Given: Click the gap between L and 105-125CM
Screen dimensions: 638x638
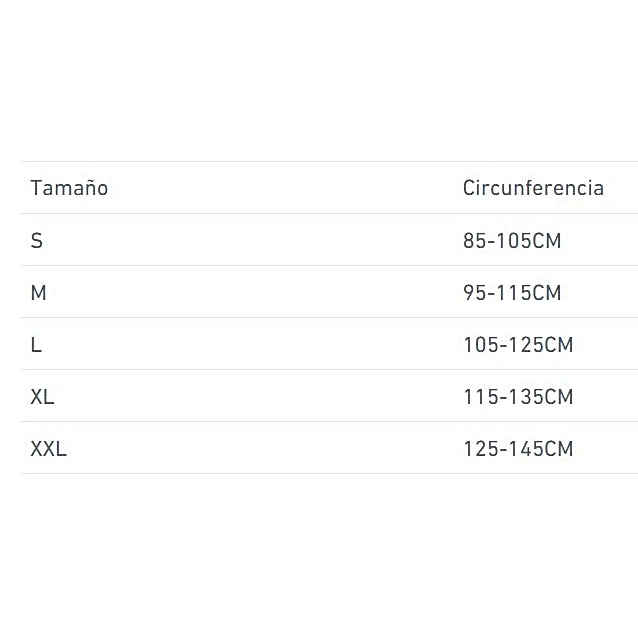Looking at the screenshot, I should tap(250, 345).
